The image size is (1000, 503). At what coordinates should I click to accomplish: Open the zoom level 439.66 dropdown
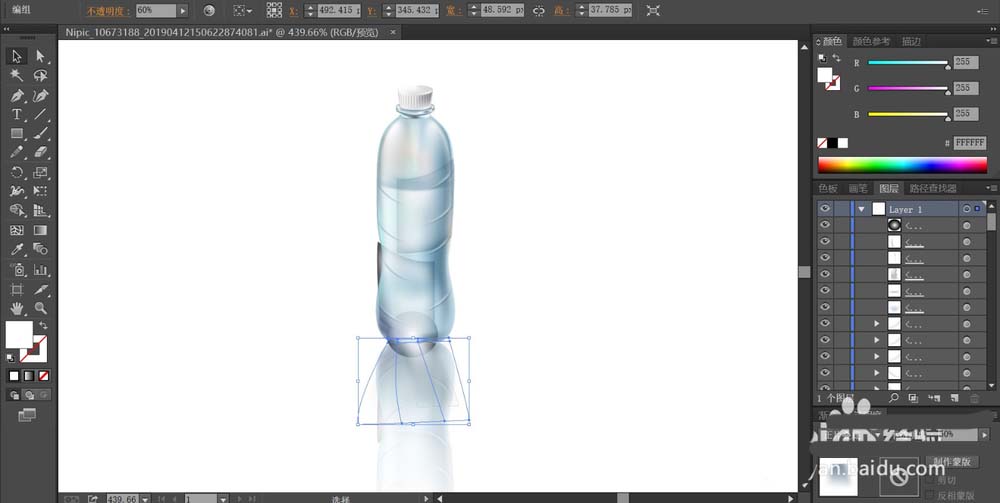(x=145, y=499)
